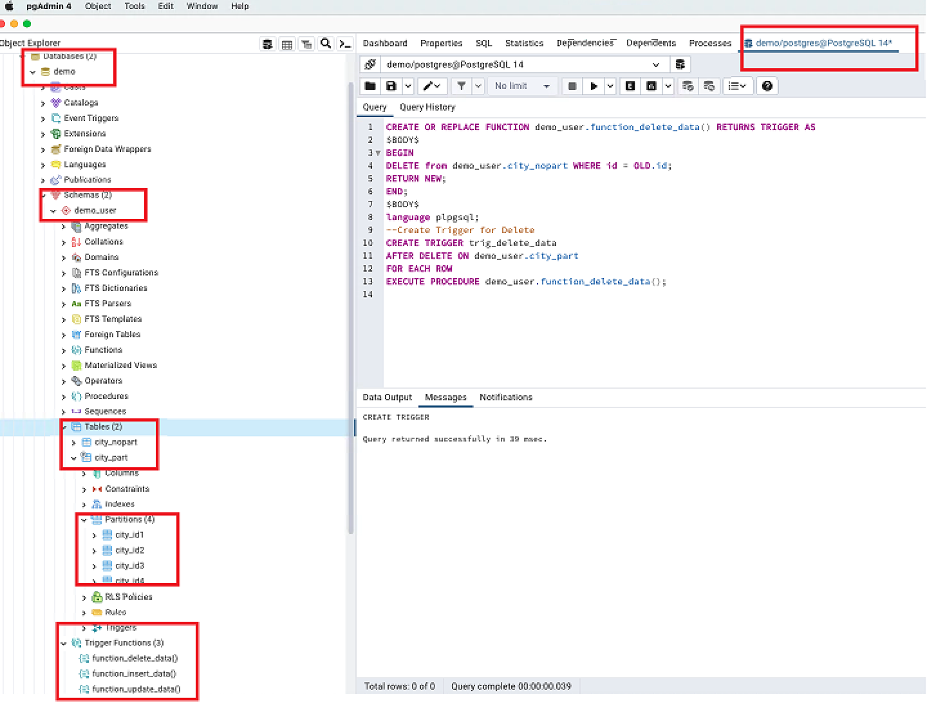Open the Object menu in menu bar
Image resolution: width=936 pixels, height=708 pixels.
click(x=98, y=6)
